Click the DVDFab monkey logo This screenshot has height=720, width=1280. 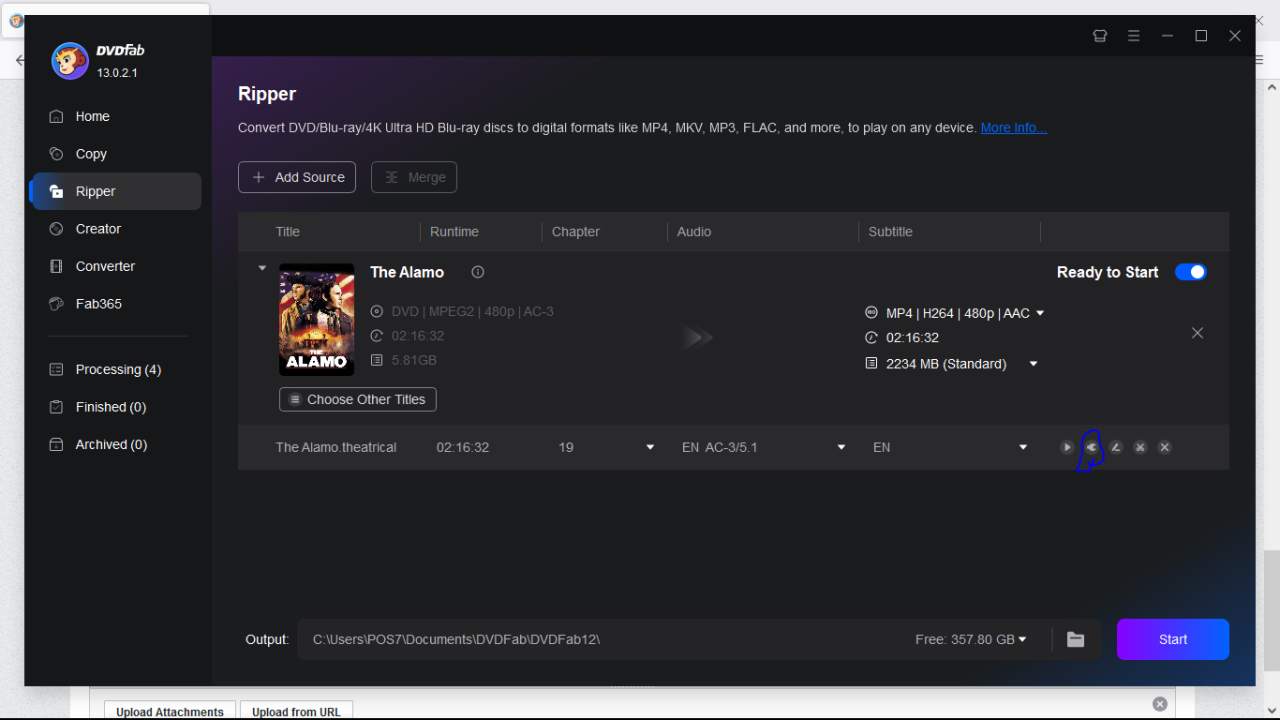coord(70,61)
